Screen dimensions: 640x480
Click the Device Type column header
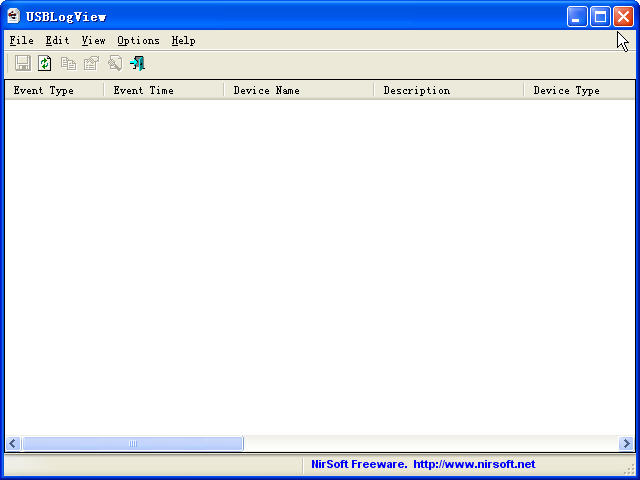578,90
